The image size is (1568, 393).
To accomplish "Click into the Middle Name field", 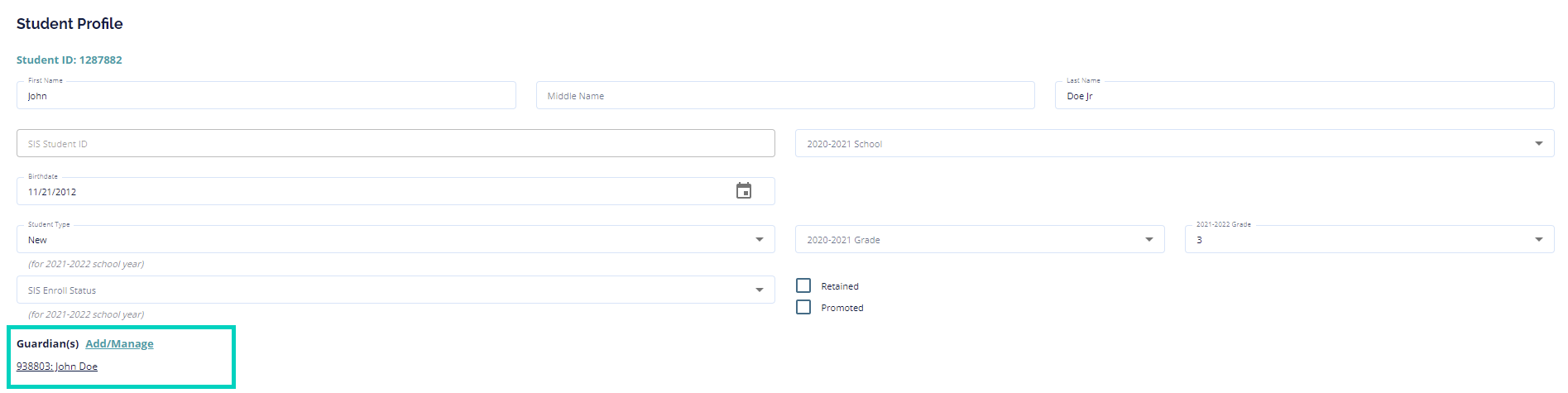I will pyautogui.click(x=784, y=96).
